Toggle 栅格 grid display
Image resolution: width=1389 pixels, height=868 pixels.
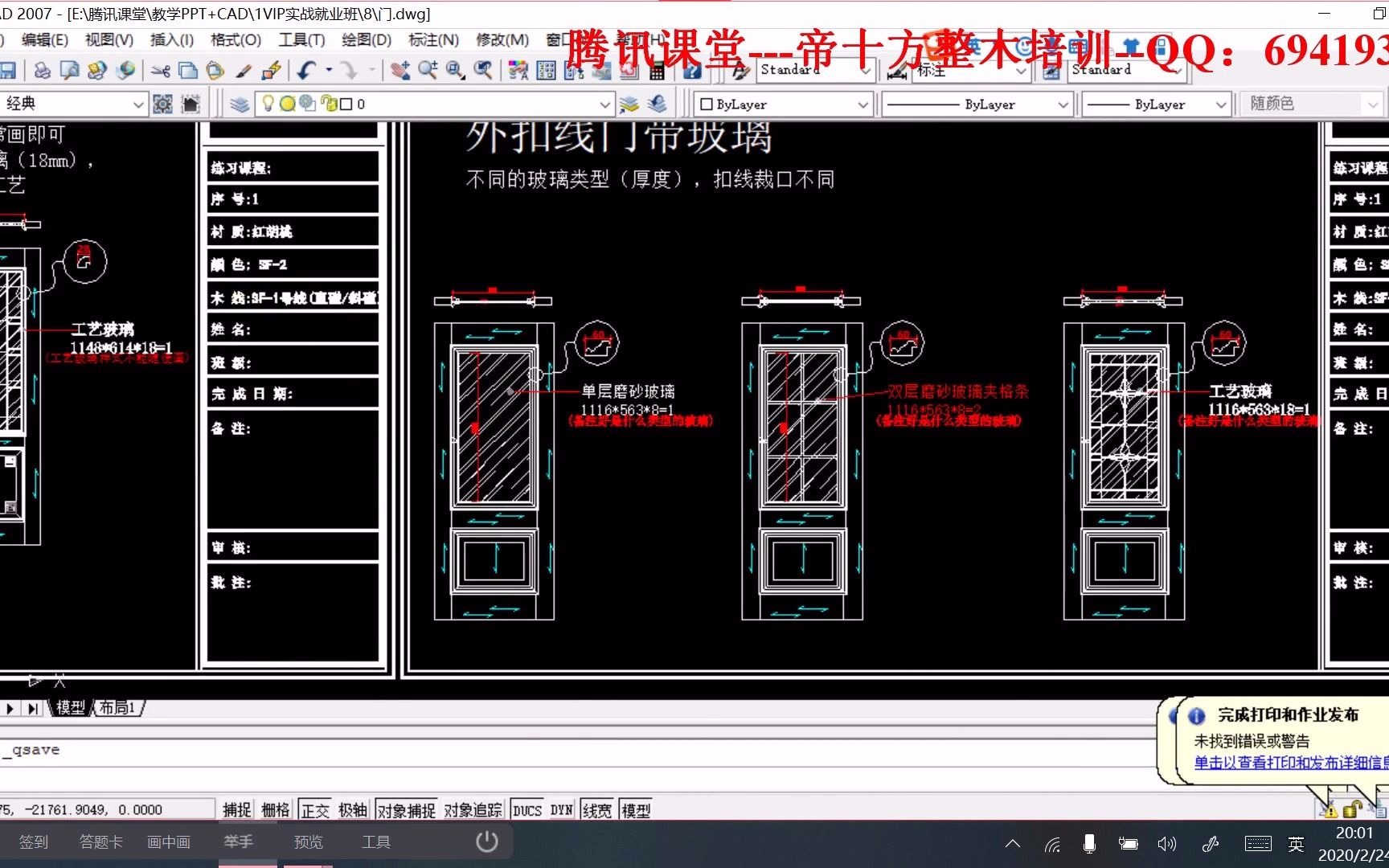pyautogui.click(x=276, y=810)
